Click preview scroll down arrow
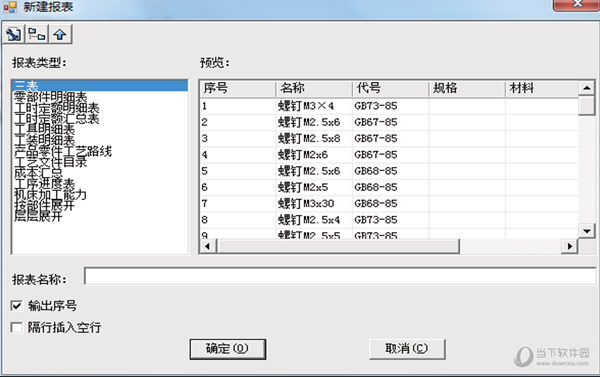 click(587, 231)
